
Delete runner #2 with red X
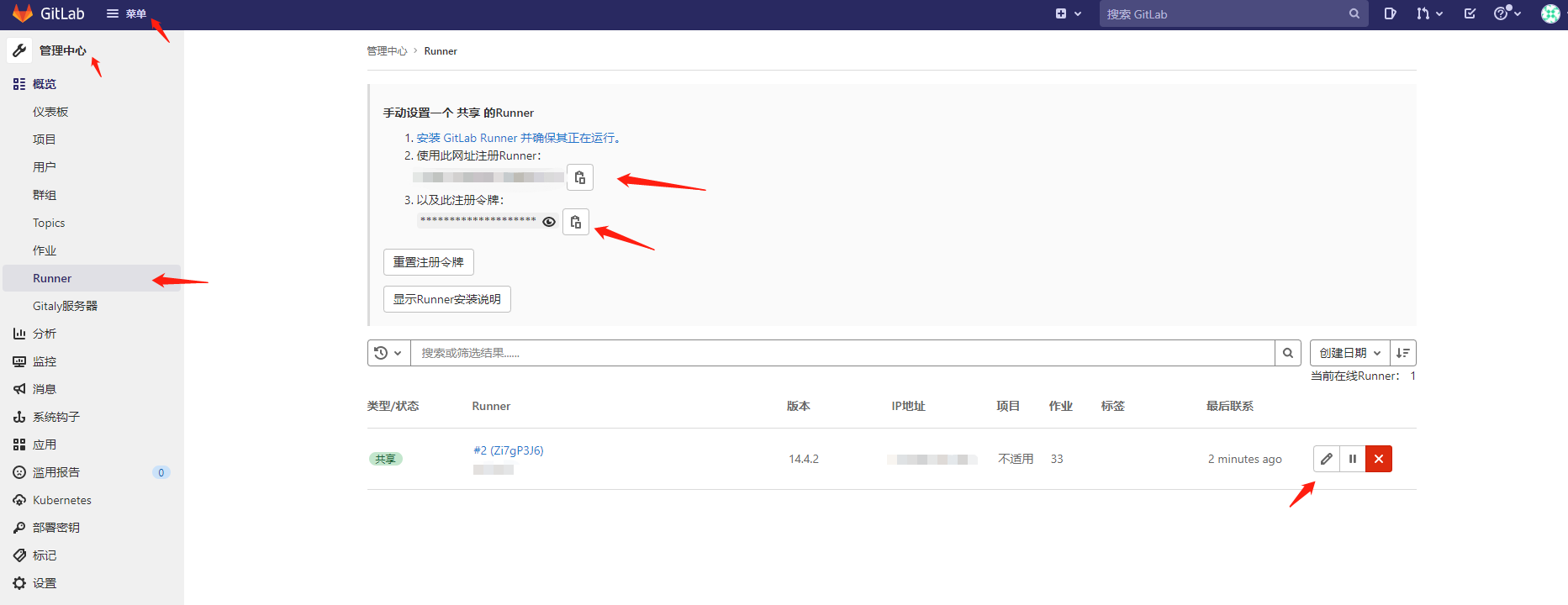pyautogui.click(x=1379, y=459)
